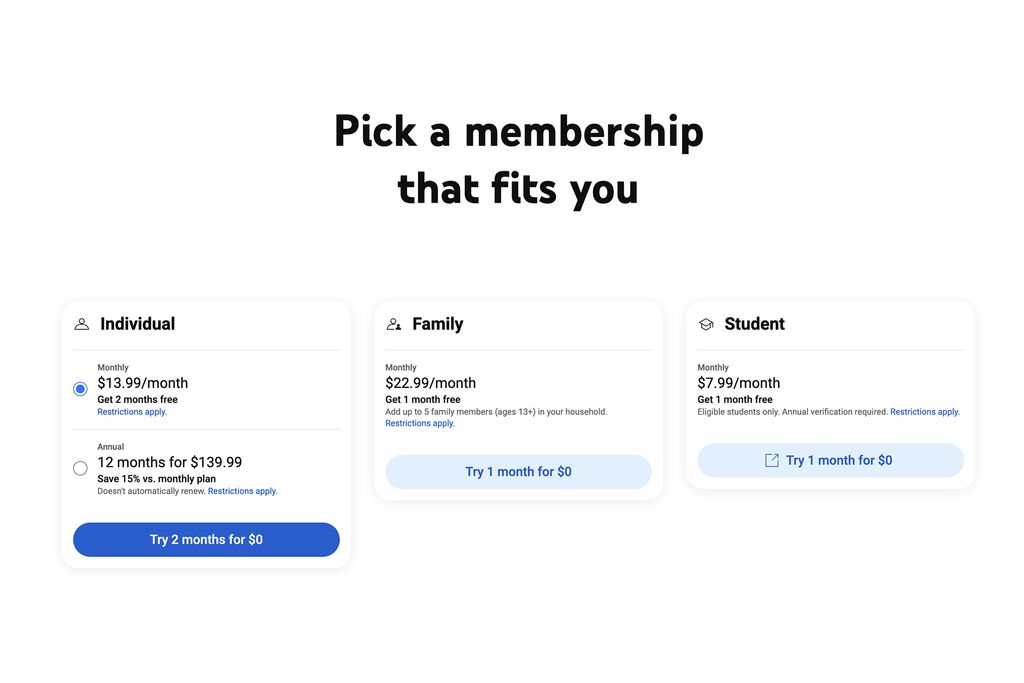
Task: Click the Student plan heading
Action: point(754,324)
